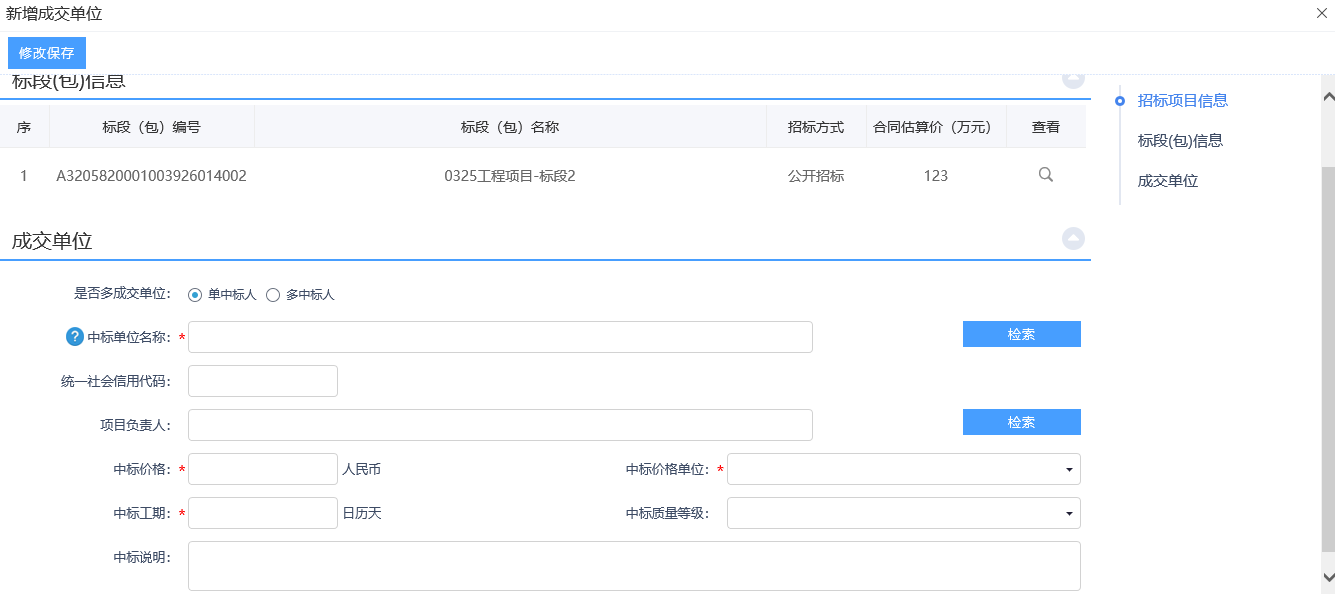The width and height of the screenshot is (1335, 594).
Task: Collapse the 成交单位 section arrow
Action: point(1073,239)
